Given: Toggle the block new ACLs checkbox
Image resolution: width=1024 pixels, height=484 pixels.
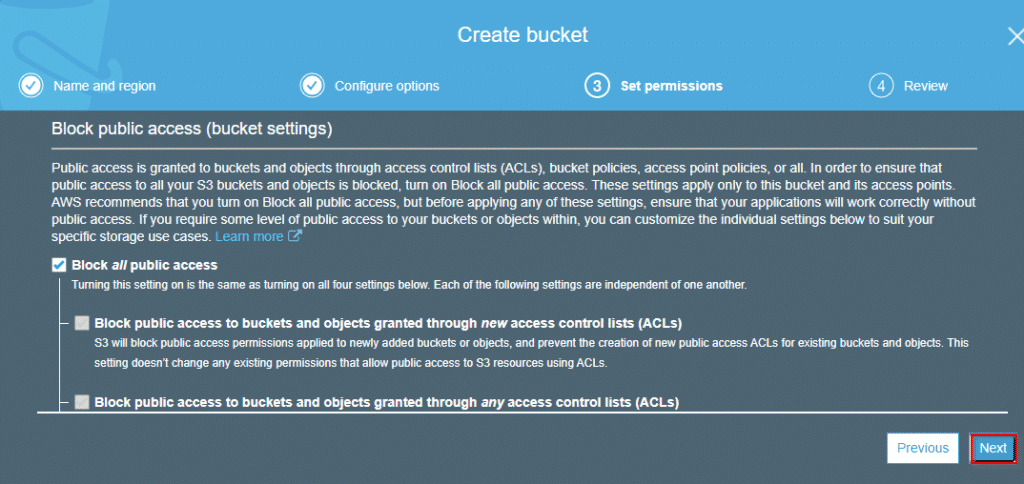Looking at the screenshot, I should tap(82, 323).
